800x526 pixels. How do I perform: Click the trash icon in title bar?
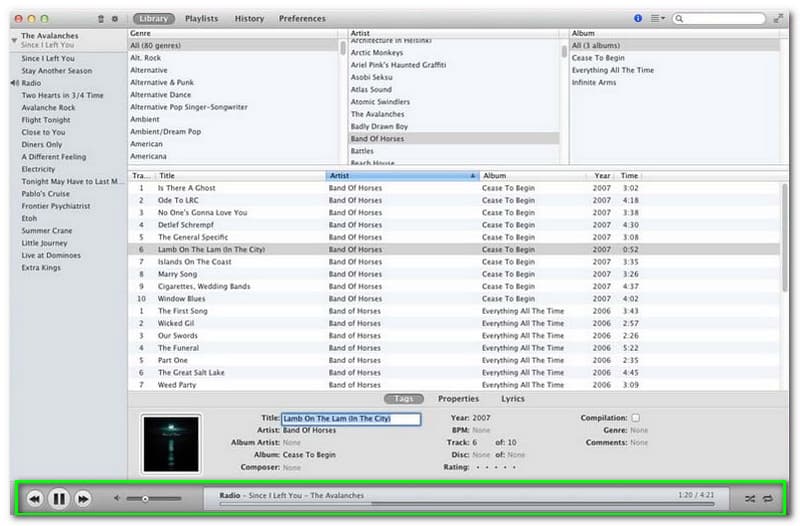pyautogui.click(x=100, y=19)
